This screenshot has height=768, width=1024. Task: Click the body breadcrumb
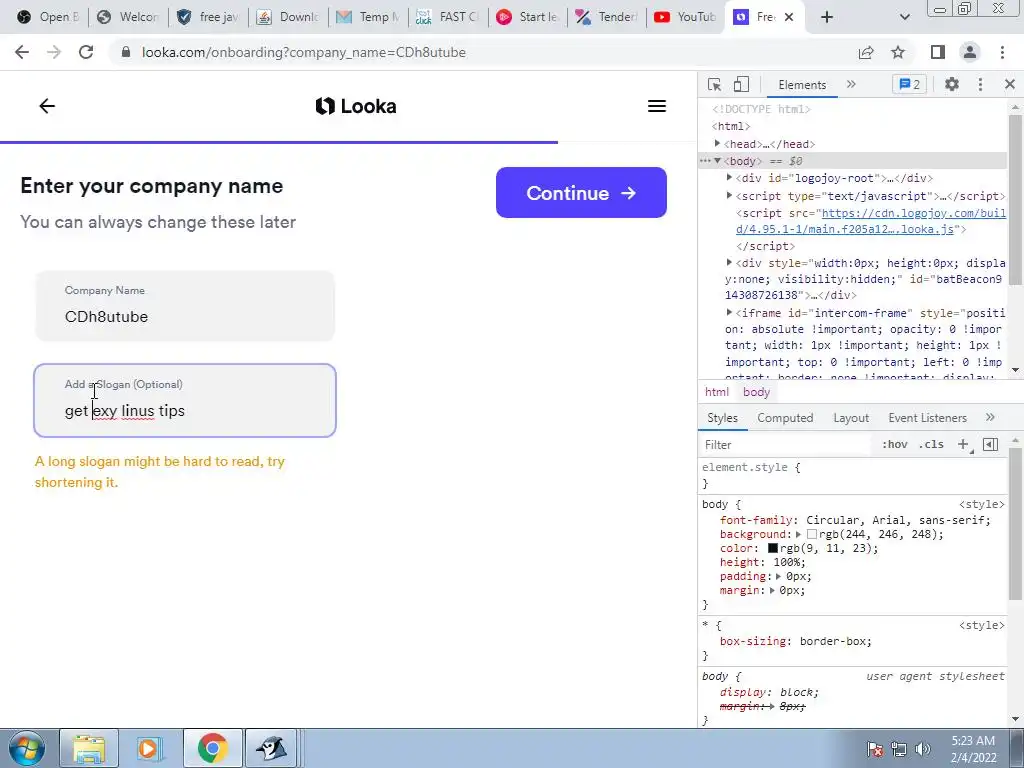(756, 392)
